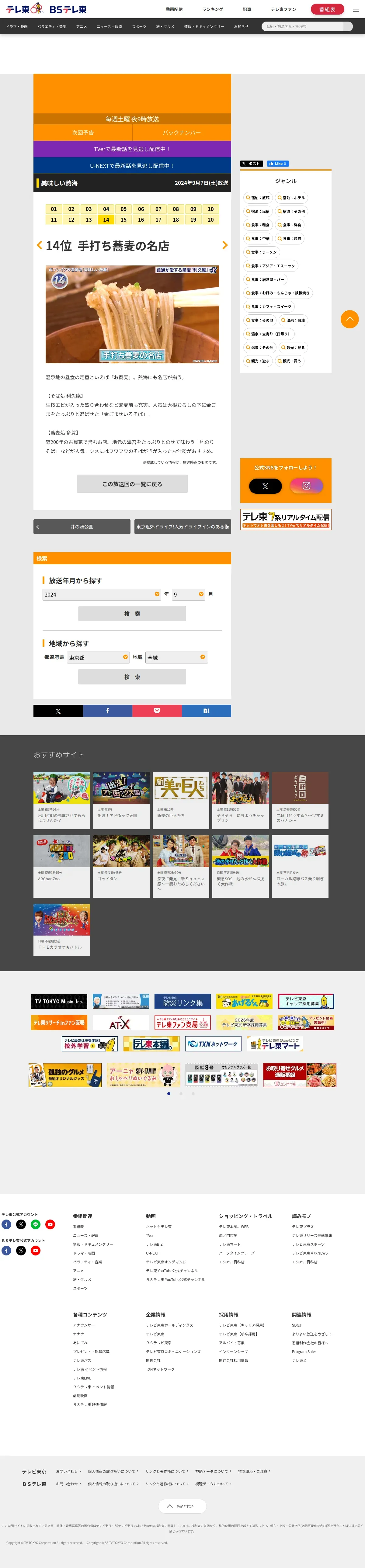Screen dimensions: 365x1568
Task: Click the TXNネットワーク banner
Action: point(214,1044)
